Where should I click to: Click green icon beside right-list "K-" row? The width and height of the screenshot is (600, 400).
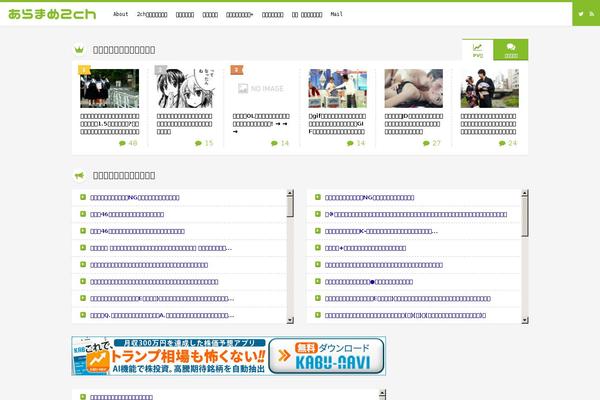pos(318,231)
